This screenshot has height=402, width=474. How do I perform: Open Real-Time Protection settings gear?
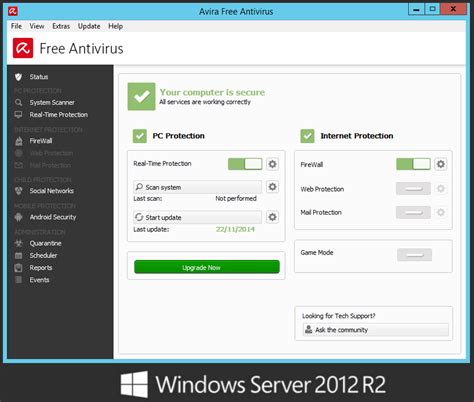pyautogui.click(x=272, y=164)
